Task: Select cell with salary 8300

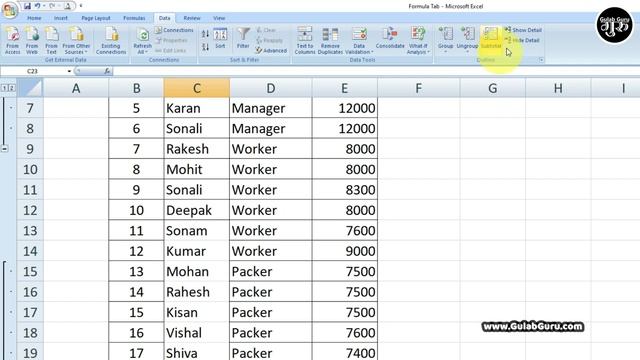Action: tap(344, 190)
